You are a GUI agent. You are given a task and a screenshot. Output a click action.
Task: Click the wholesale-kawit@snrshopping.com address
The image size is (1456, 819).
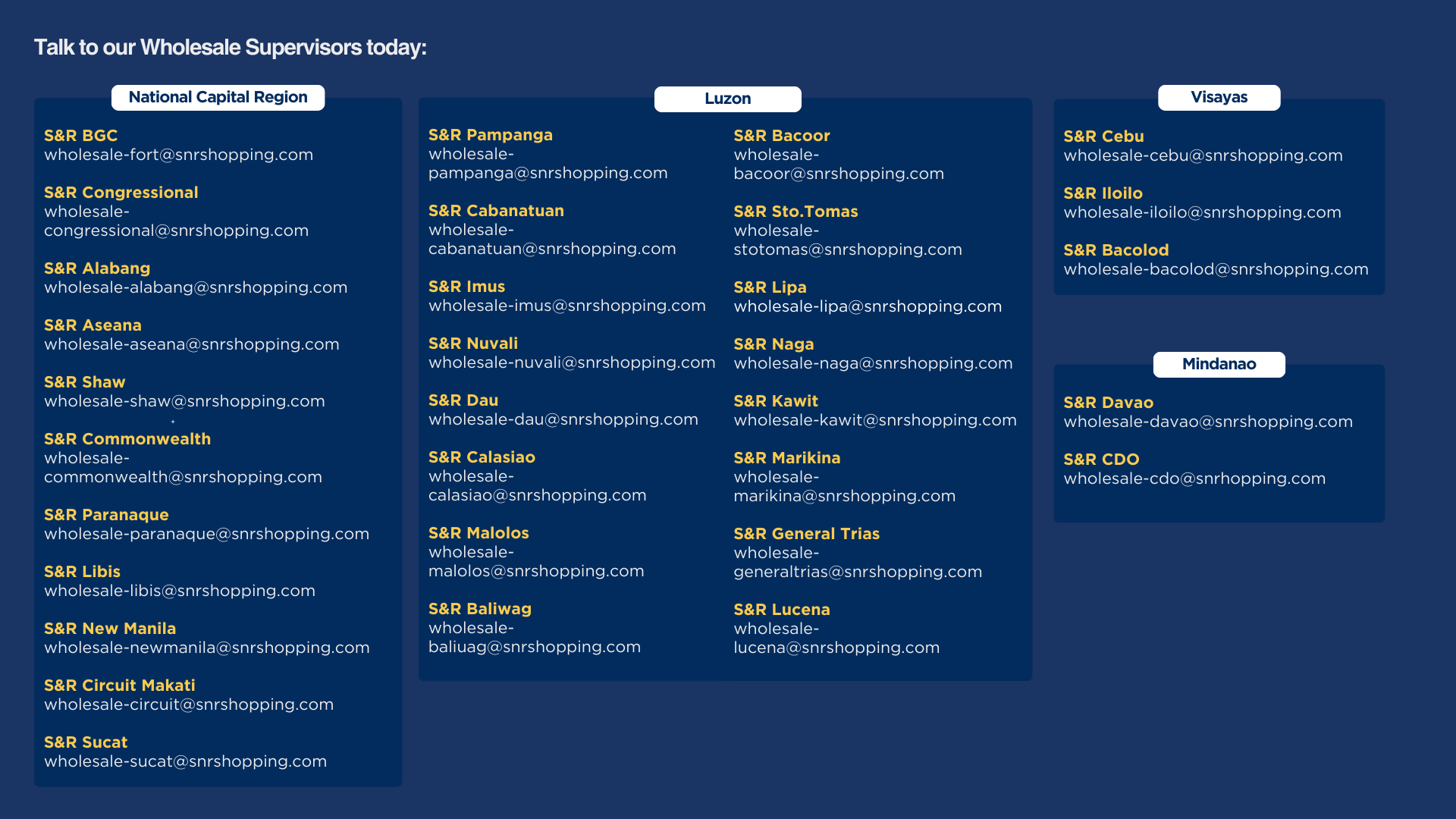pyautogui.click(x=875, y=420)
